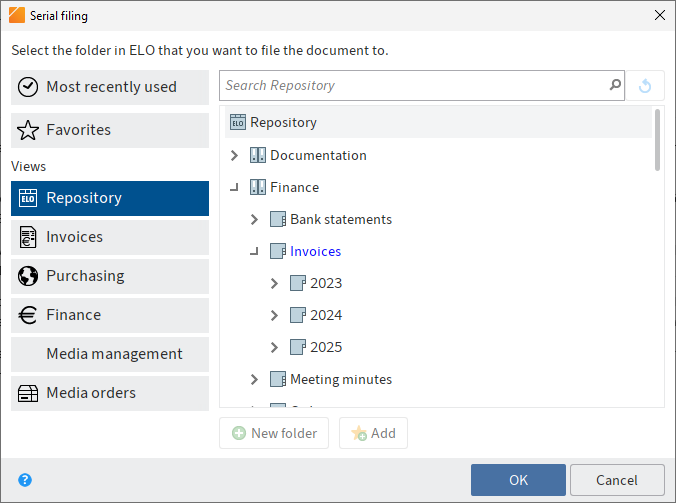This screenshot has height=503, width=676.
Task: Click the ELO icon of the tree Repository root
Action: tap(238, 122)
